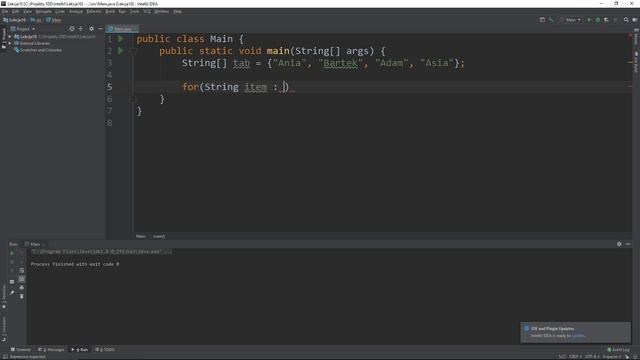Minimize the Run tool window
This screenshot has width=640, height=360.
pos(628,244)
